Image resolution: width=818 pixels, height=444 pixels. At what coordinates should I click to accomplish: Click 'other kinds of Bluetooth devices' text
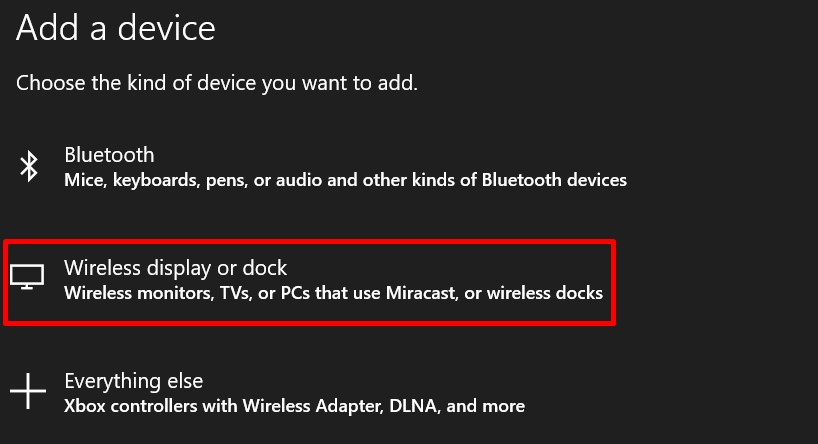518,181
